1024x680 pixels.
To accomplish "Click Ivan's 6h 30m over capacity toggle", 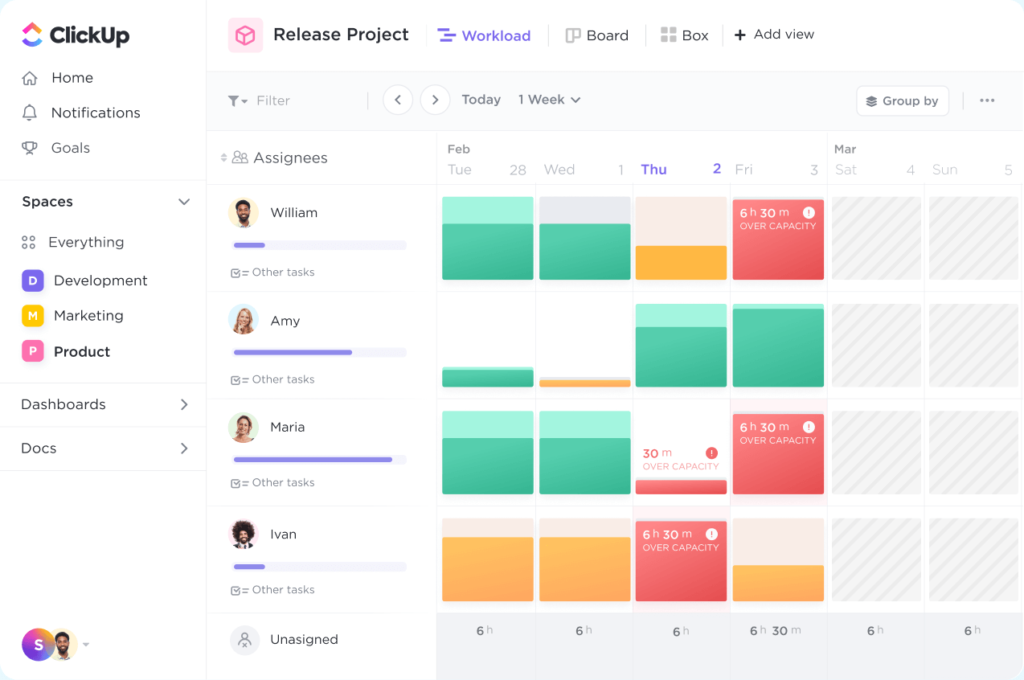I will [681, 559].
